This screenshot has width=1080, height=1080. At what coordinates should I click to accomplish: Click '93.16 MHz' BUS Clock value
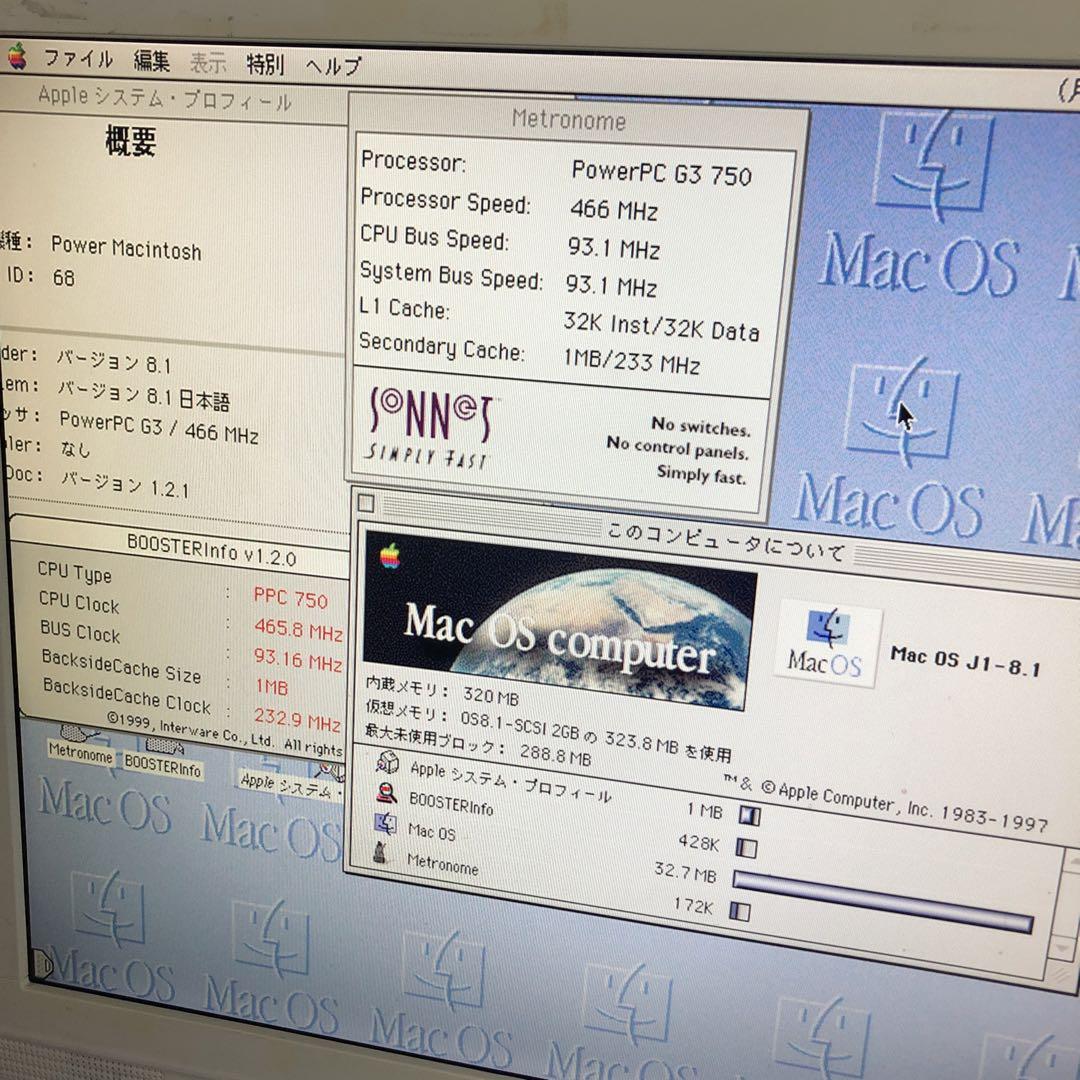[x=298, y=659]
